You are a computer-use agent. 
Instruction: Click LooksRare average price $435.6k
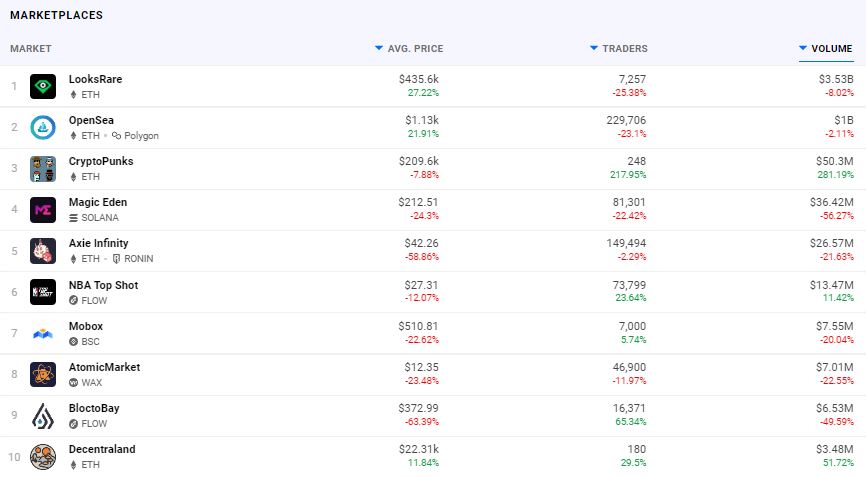419,79
